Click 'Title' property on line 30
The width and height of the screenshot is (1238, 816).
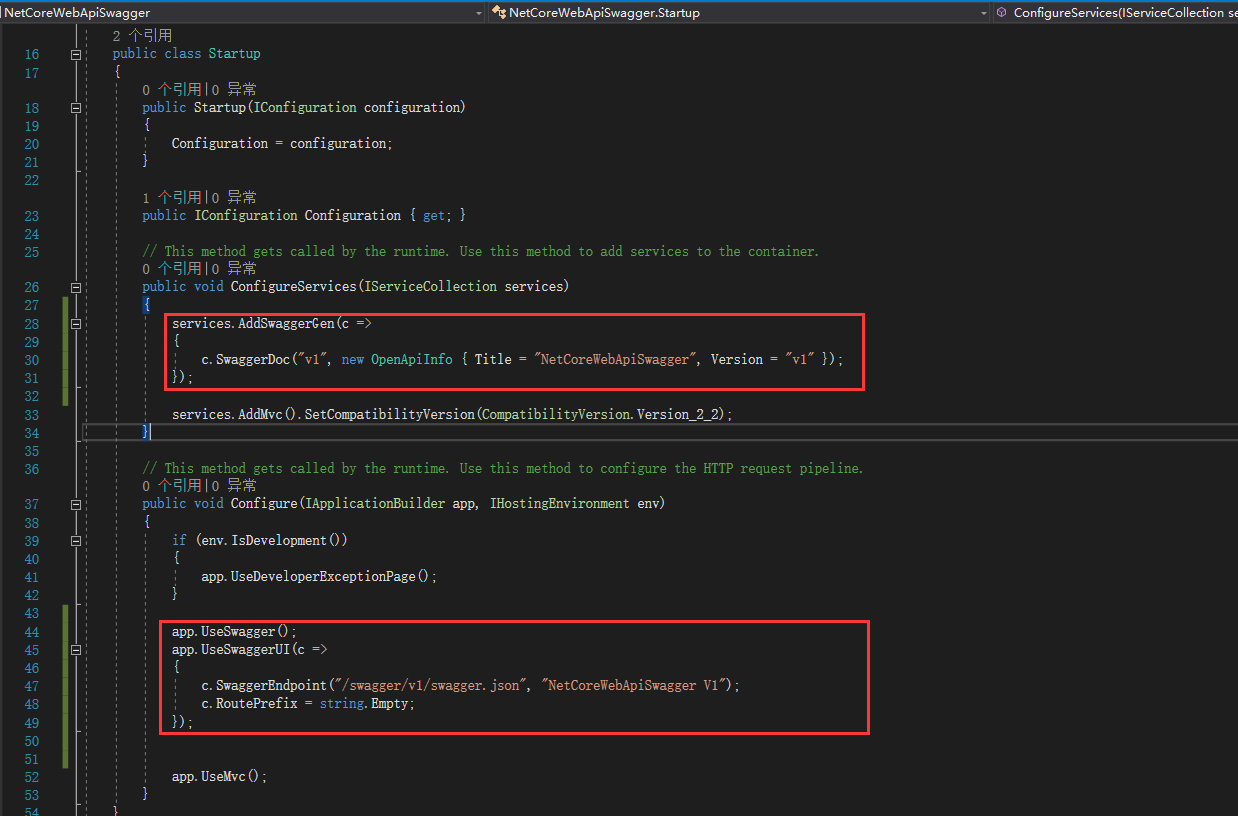click(493, 360)
